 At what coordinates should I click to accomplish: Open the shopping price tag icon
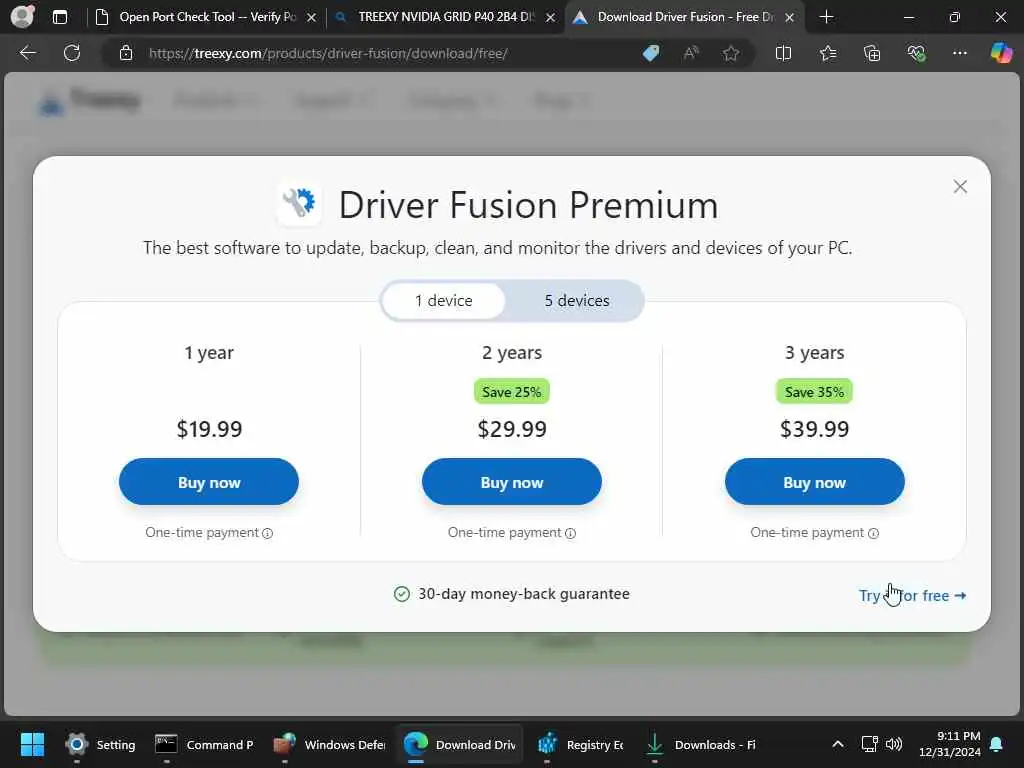(x=651, y=53)
